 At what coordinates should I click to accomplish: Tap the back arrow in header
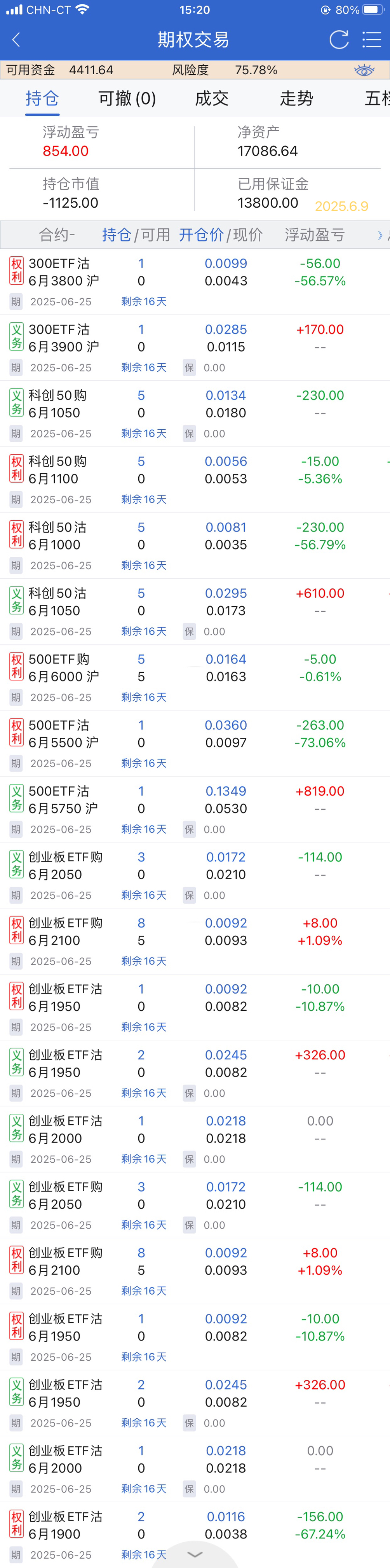tap(16, 40)
